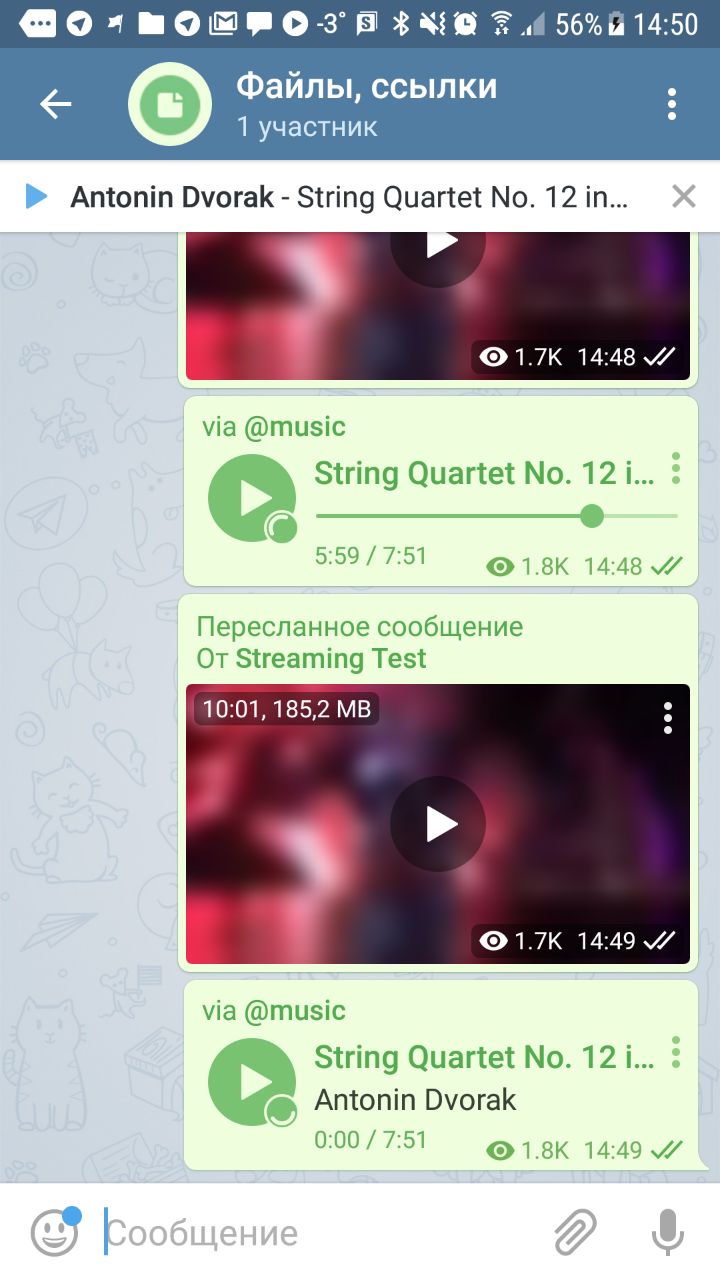This screenshot has height=1280, width=720.
Task: Open the emoji picker
Action: (54, 1232)
